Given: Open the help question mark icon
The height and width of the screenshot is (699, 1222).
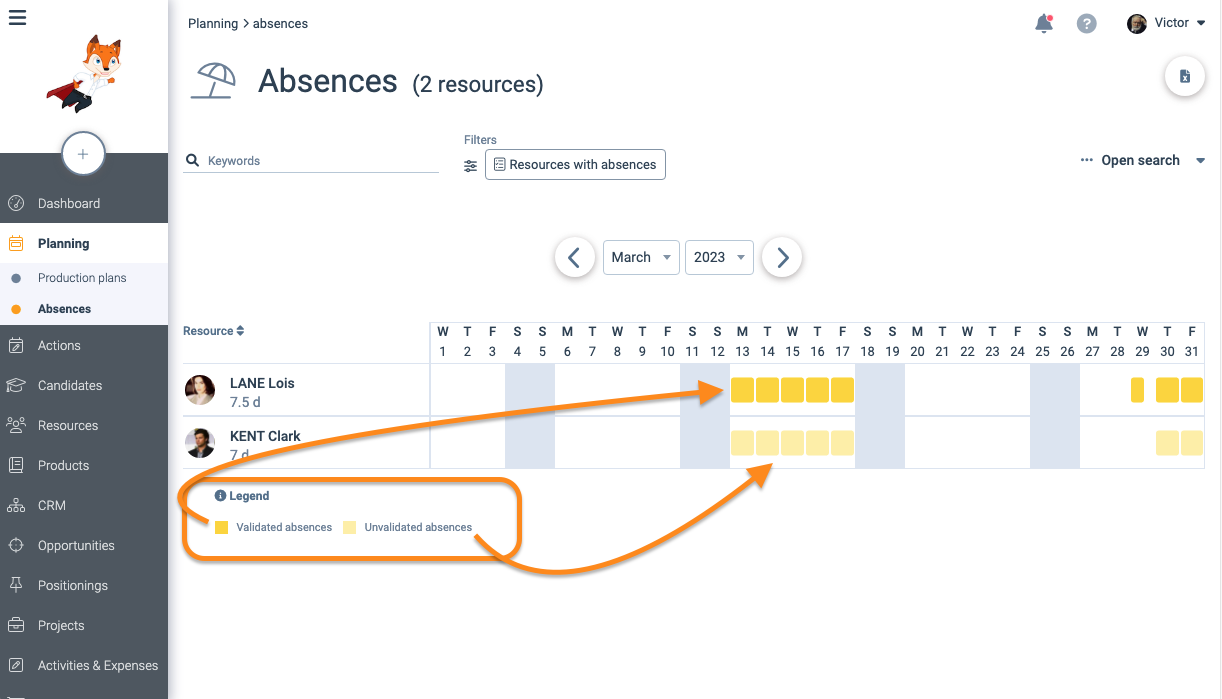Looking at the screenshot, I should [1086, 23].
